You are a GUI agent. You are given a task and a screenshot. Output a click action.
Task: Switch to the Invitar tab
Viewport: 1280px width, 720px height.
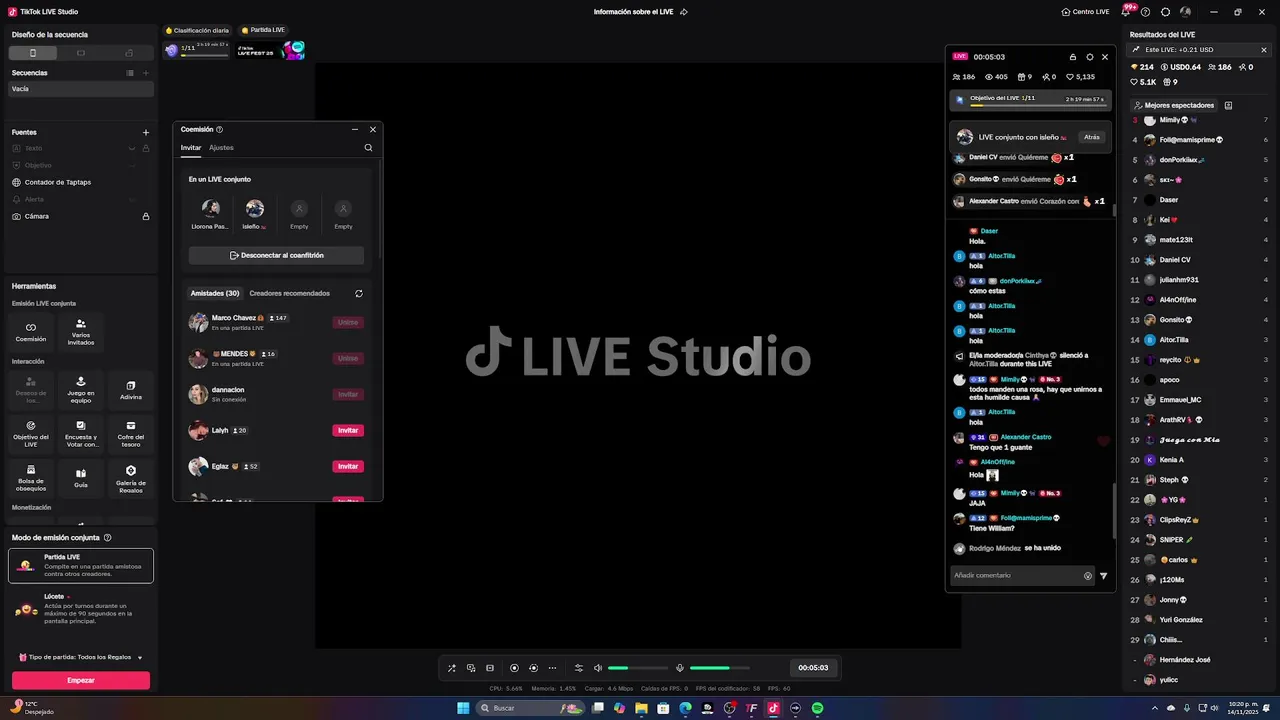pos(191,148)
